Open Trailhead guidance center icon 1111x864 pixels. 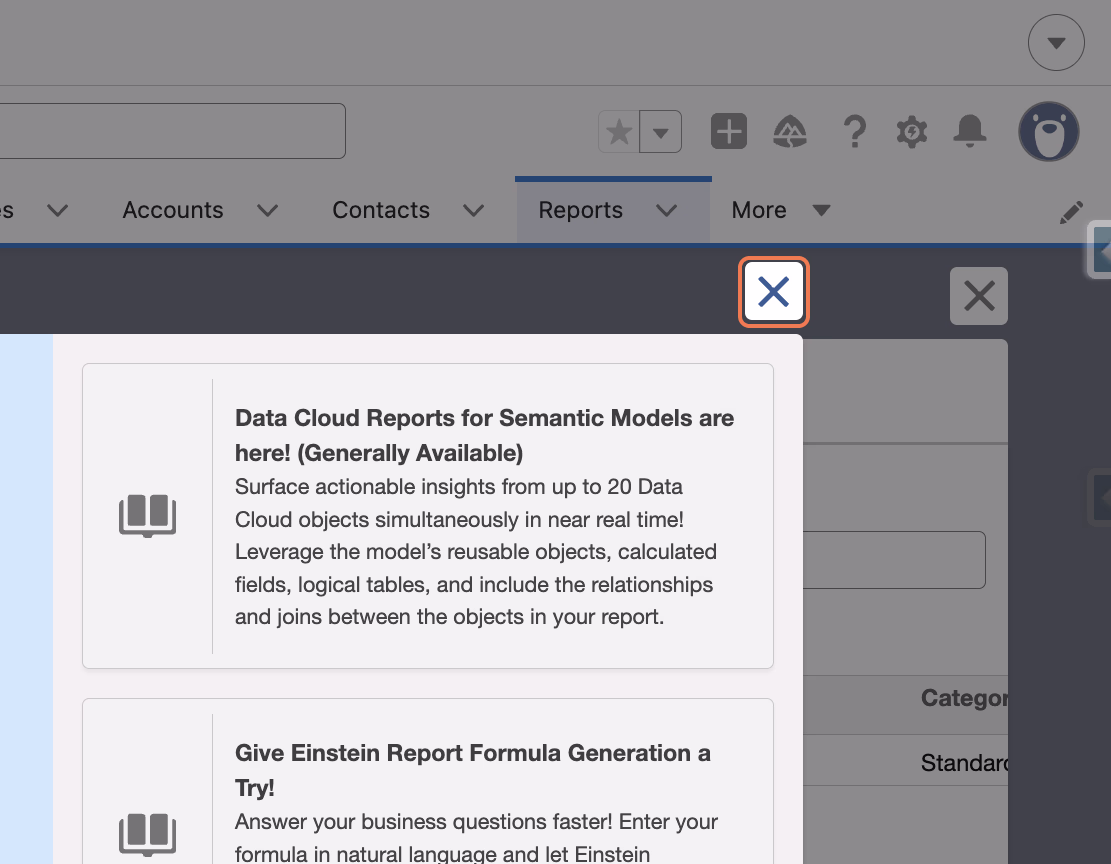789,132
